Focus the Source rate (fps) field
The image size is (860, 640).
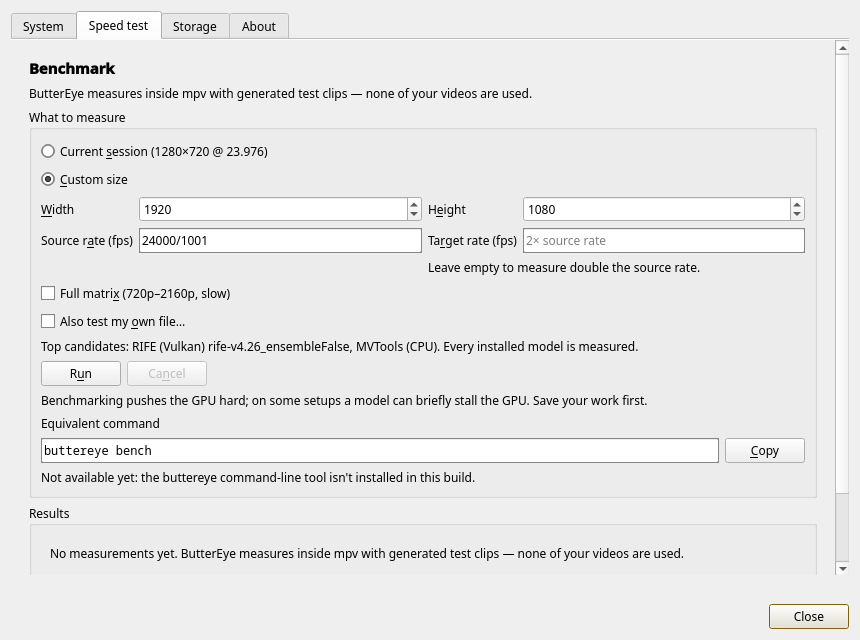pyautogui.click(x=280, y=241)
